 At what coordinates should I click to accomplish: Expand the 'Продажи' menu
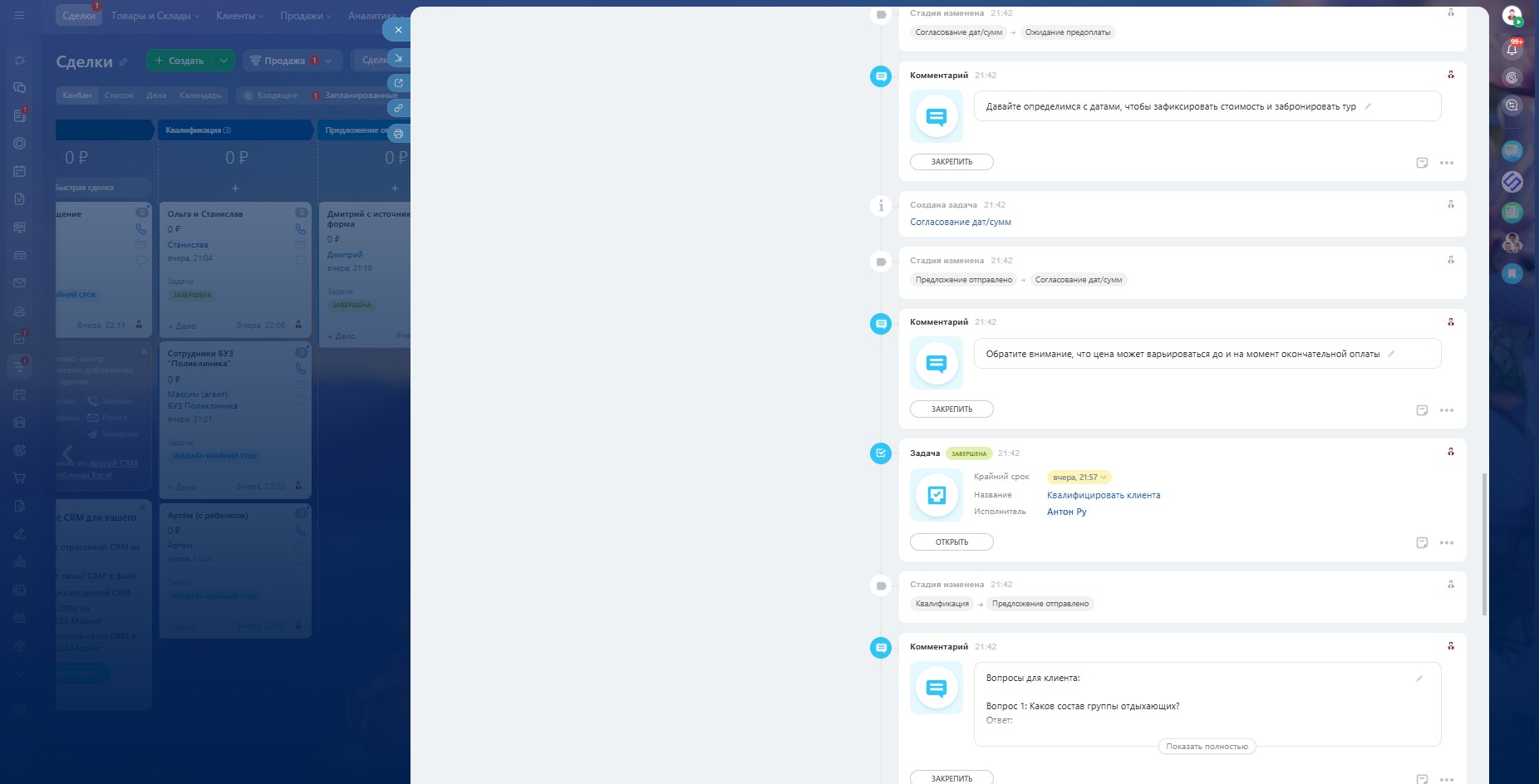pyautogui.click(x=306, y=16)
